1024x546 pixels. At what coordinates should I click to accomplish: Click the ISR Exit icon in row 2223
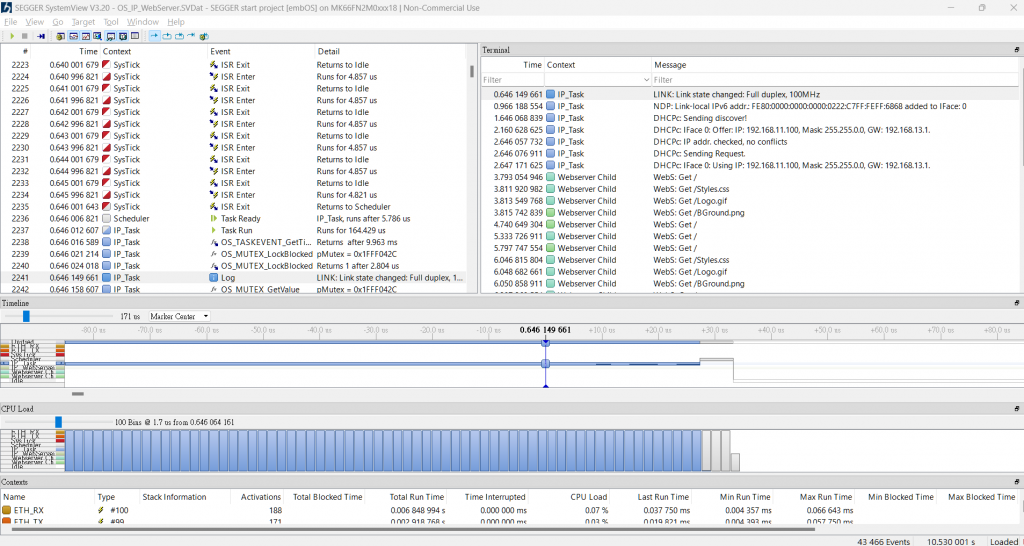pyautogui.click(x=213, y=65)
